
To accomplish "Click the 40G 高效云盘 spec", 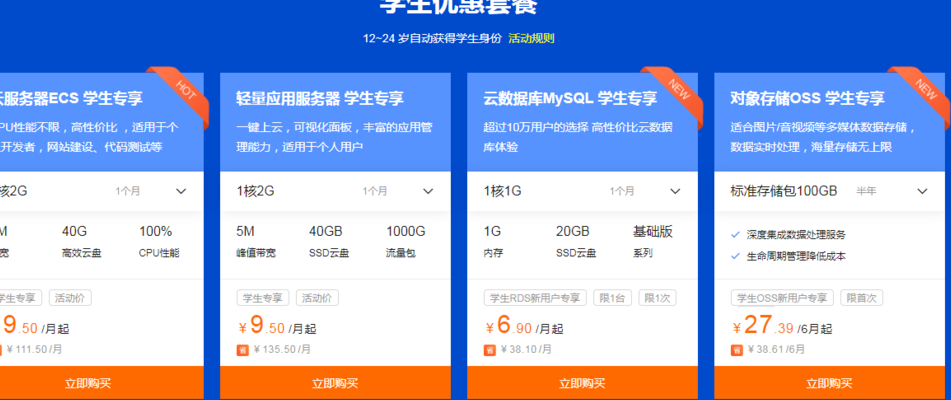I will (x=81, y=242).
